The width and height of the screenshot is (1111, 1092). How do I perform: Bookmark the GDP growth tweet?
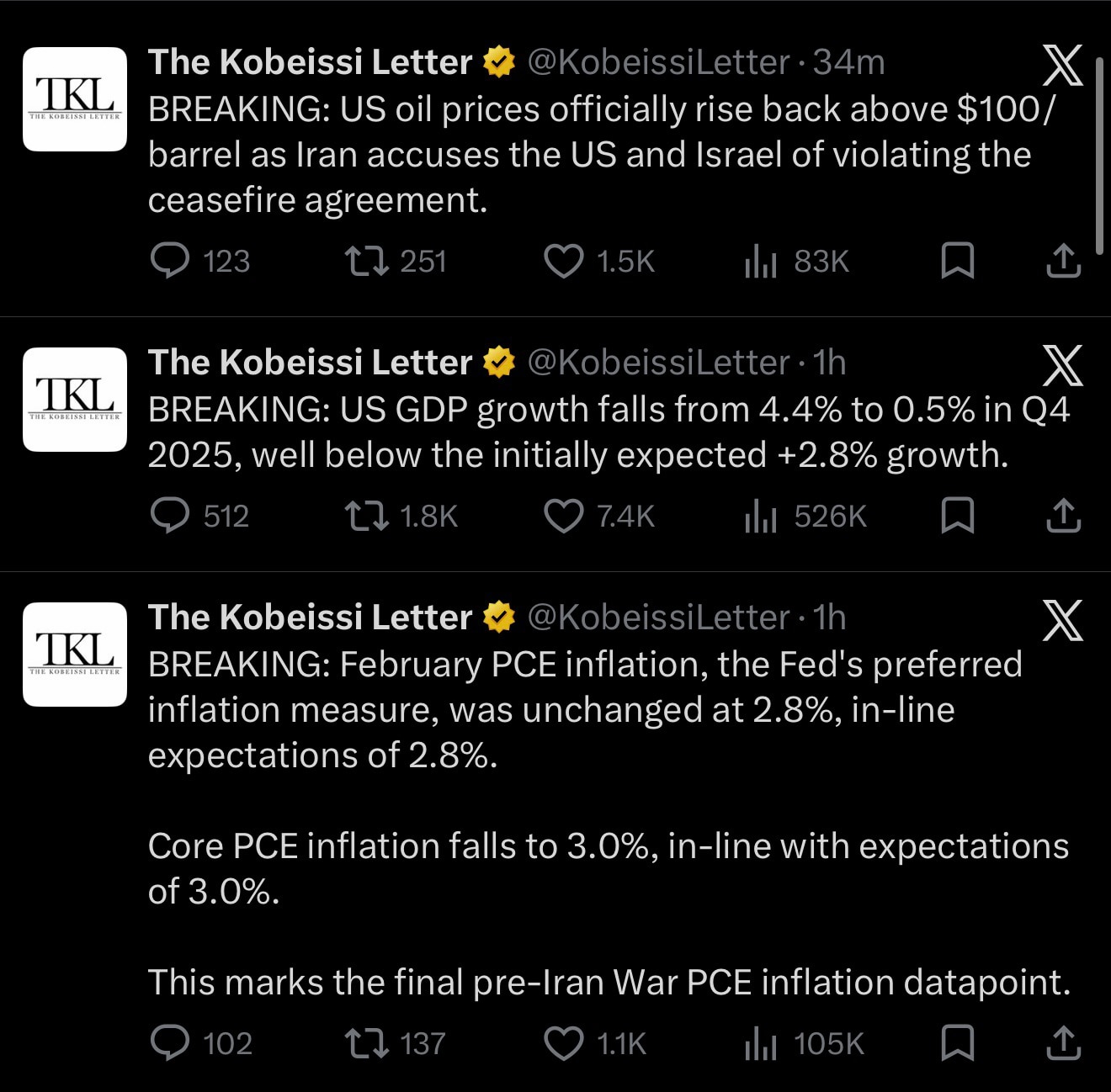click(959, 517)
